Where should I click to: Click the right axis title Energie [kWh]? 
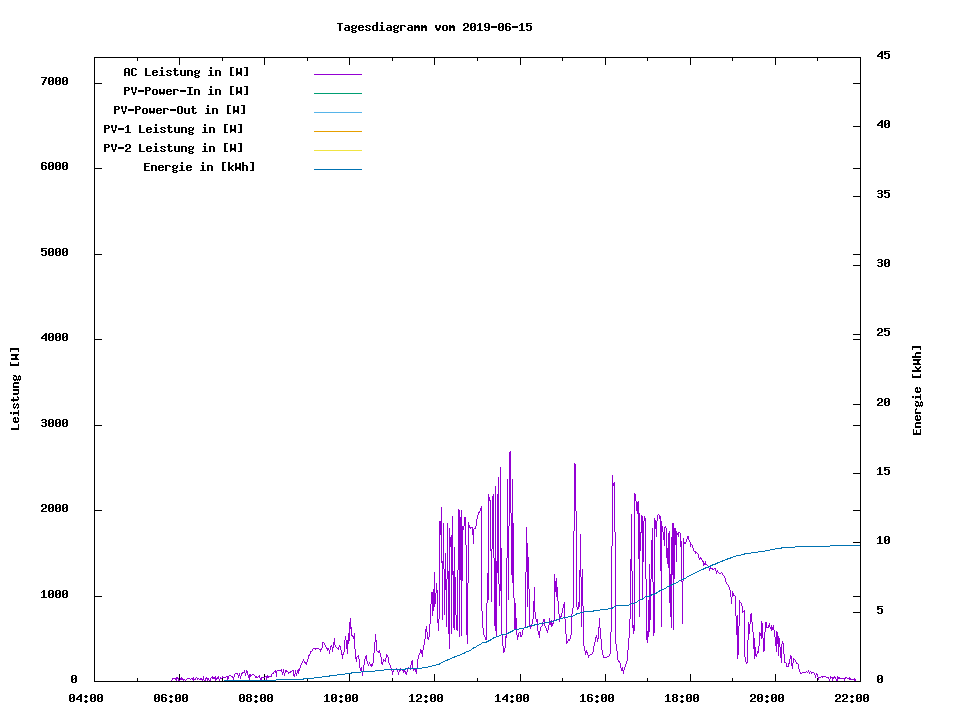[x=917, y=390]
